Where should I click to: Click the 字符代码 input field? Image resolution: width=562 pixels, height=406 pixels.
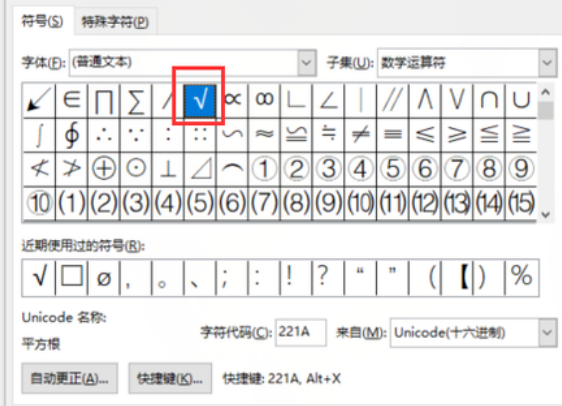click(x=301, y=332)
